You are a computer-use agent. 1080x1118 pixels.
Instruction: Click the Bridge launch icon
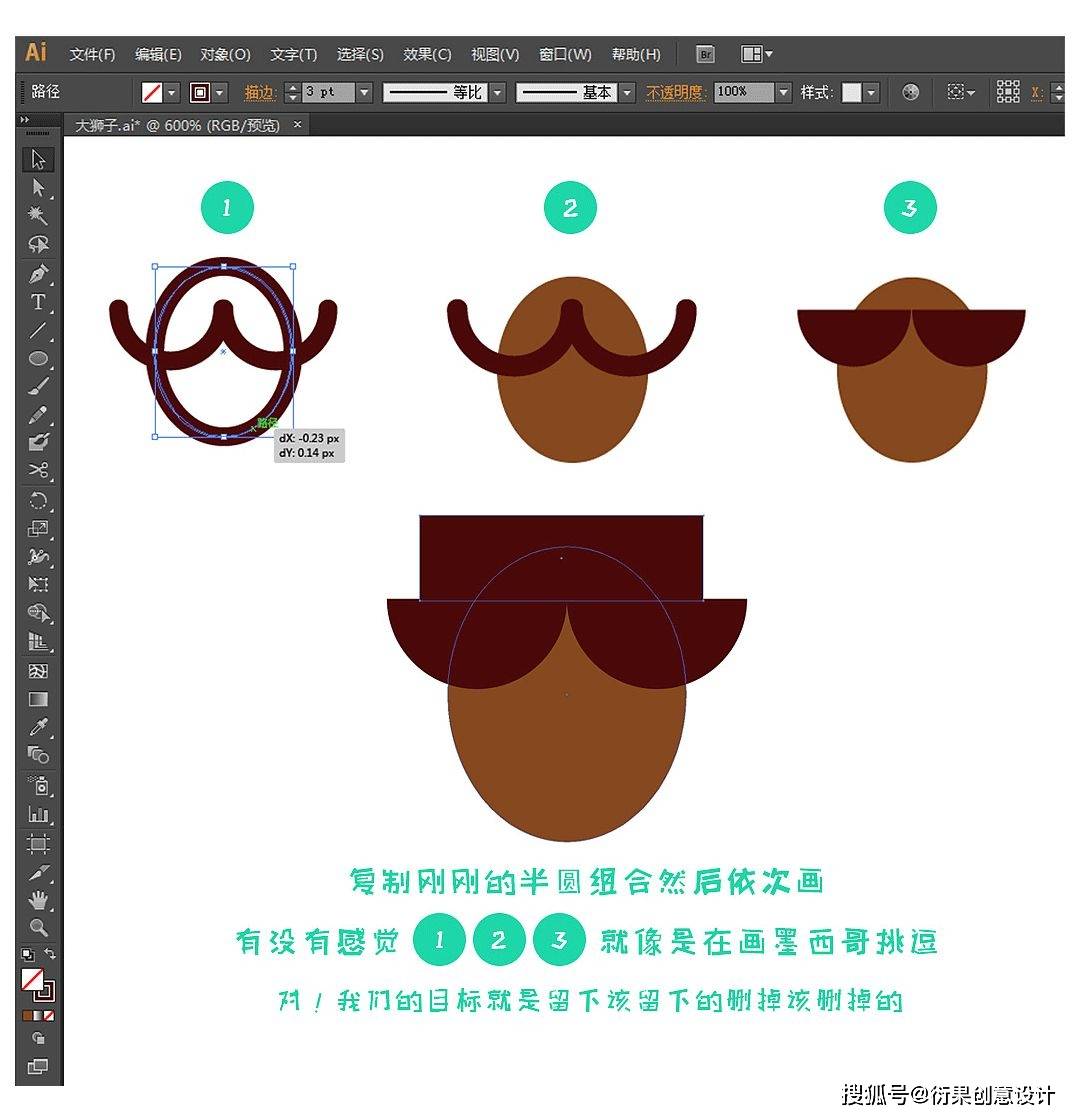tap(705, 54)
